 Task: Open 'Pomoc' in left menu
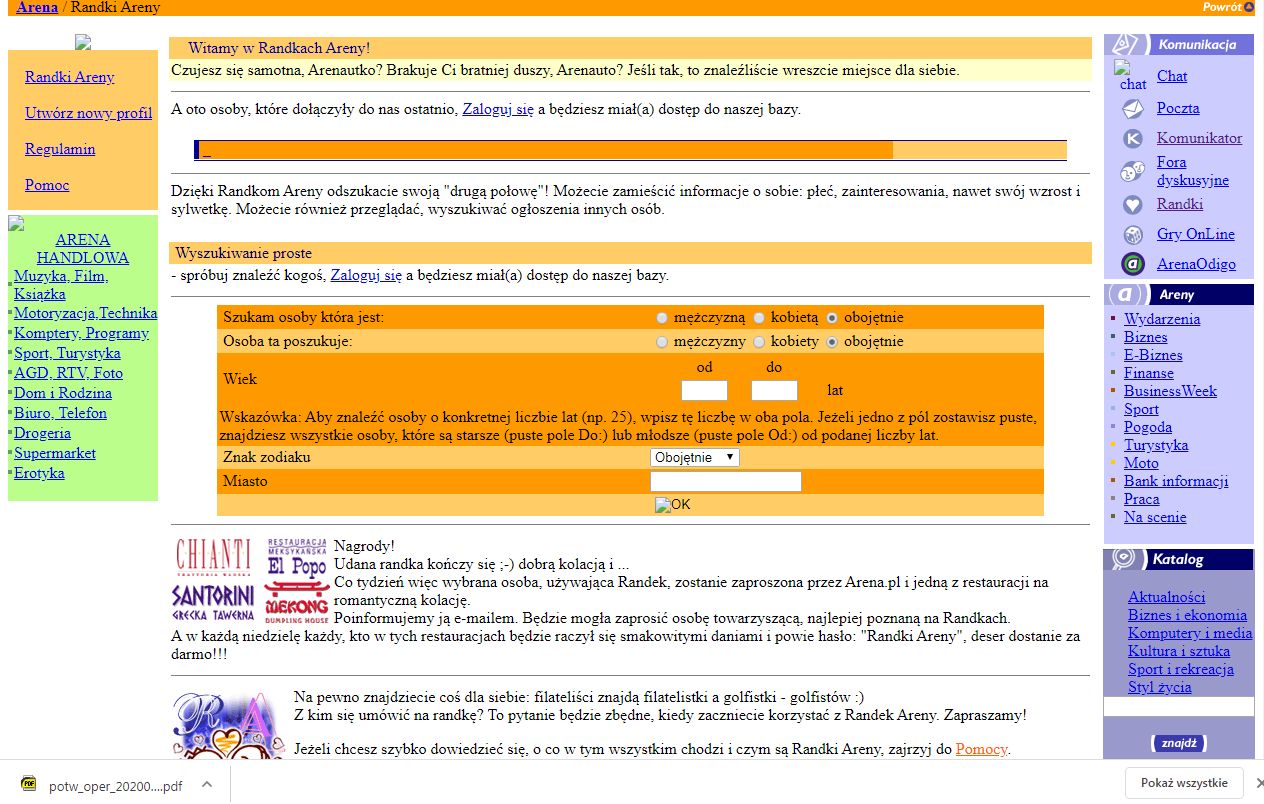[x=47, y=185]
